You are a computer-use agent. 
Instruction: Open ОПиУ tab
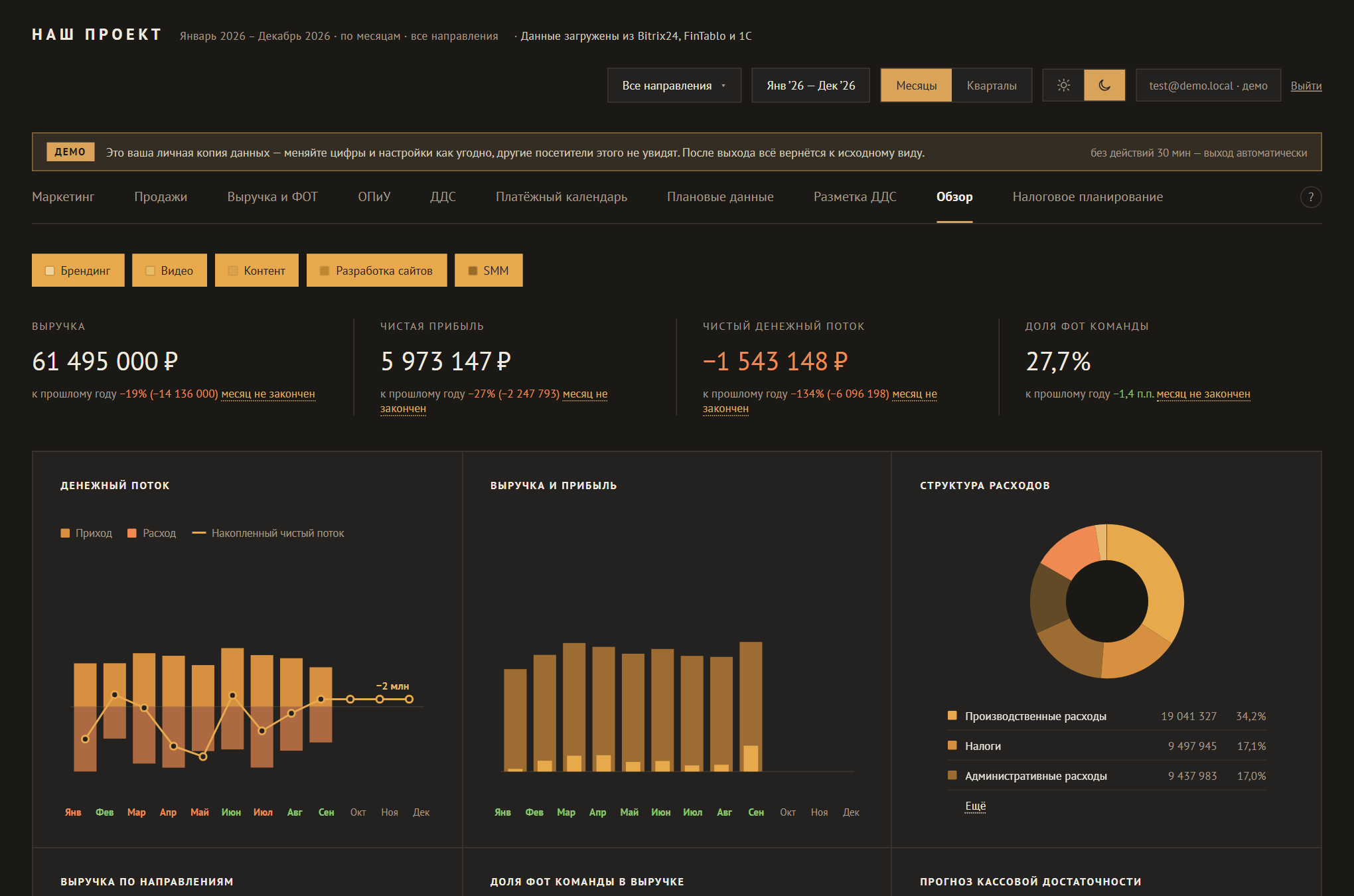coord(374,196)
